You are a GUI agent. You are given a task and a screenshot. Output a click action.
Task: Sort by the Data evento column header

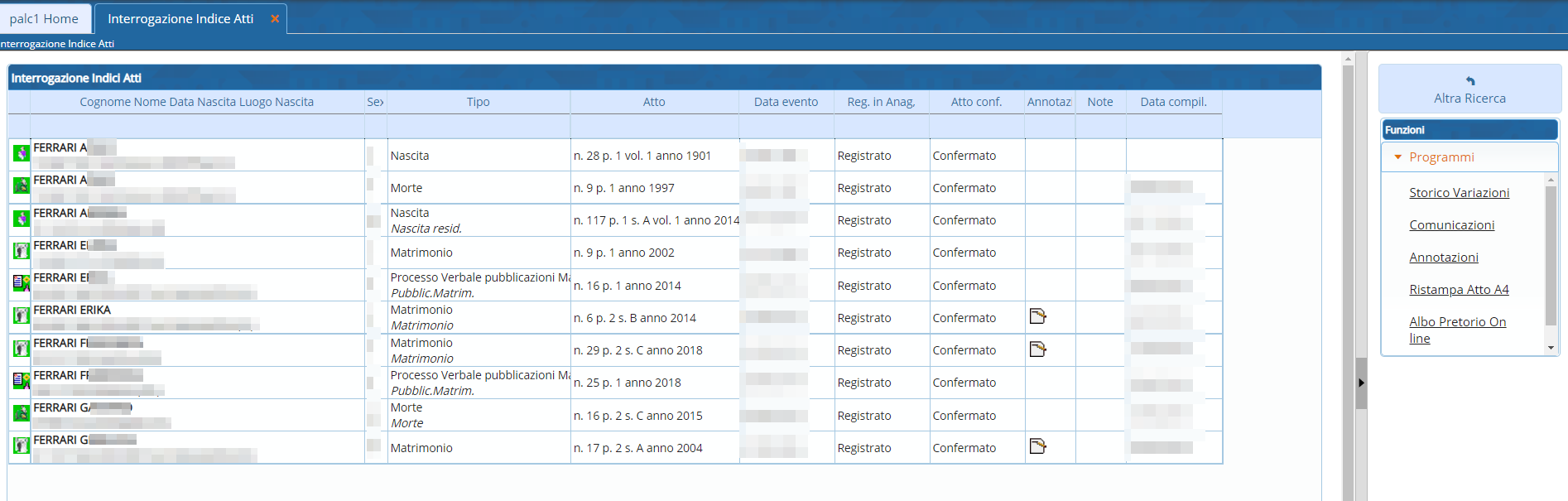[785, 102]
